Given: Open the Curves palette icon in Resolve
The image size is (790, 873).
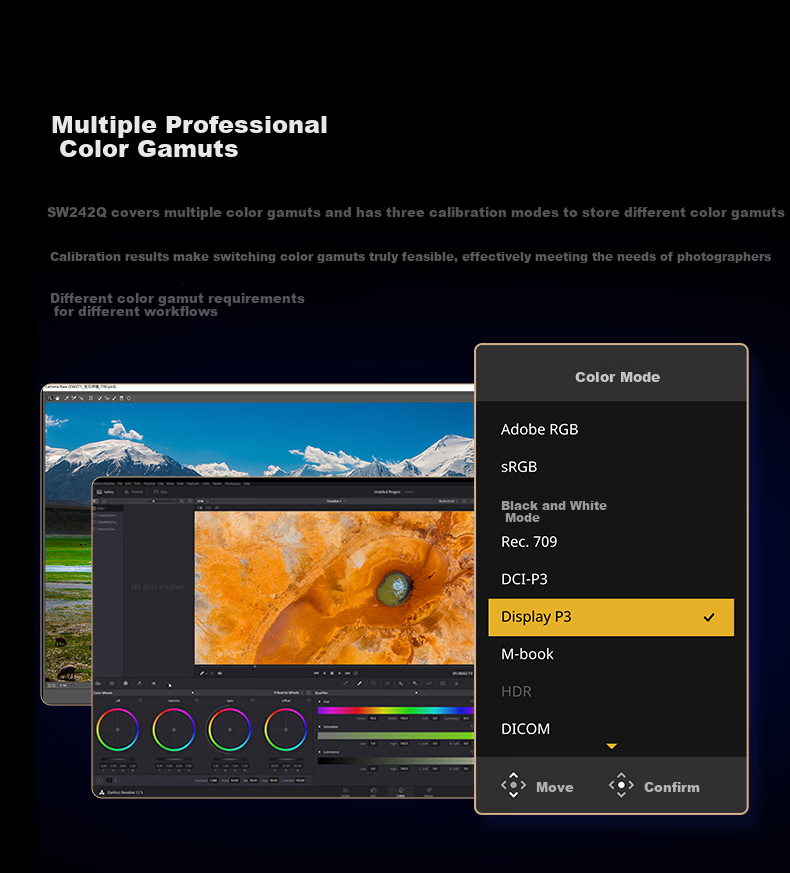Looking at the screenshot, I should 345,683.
